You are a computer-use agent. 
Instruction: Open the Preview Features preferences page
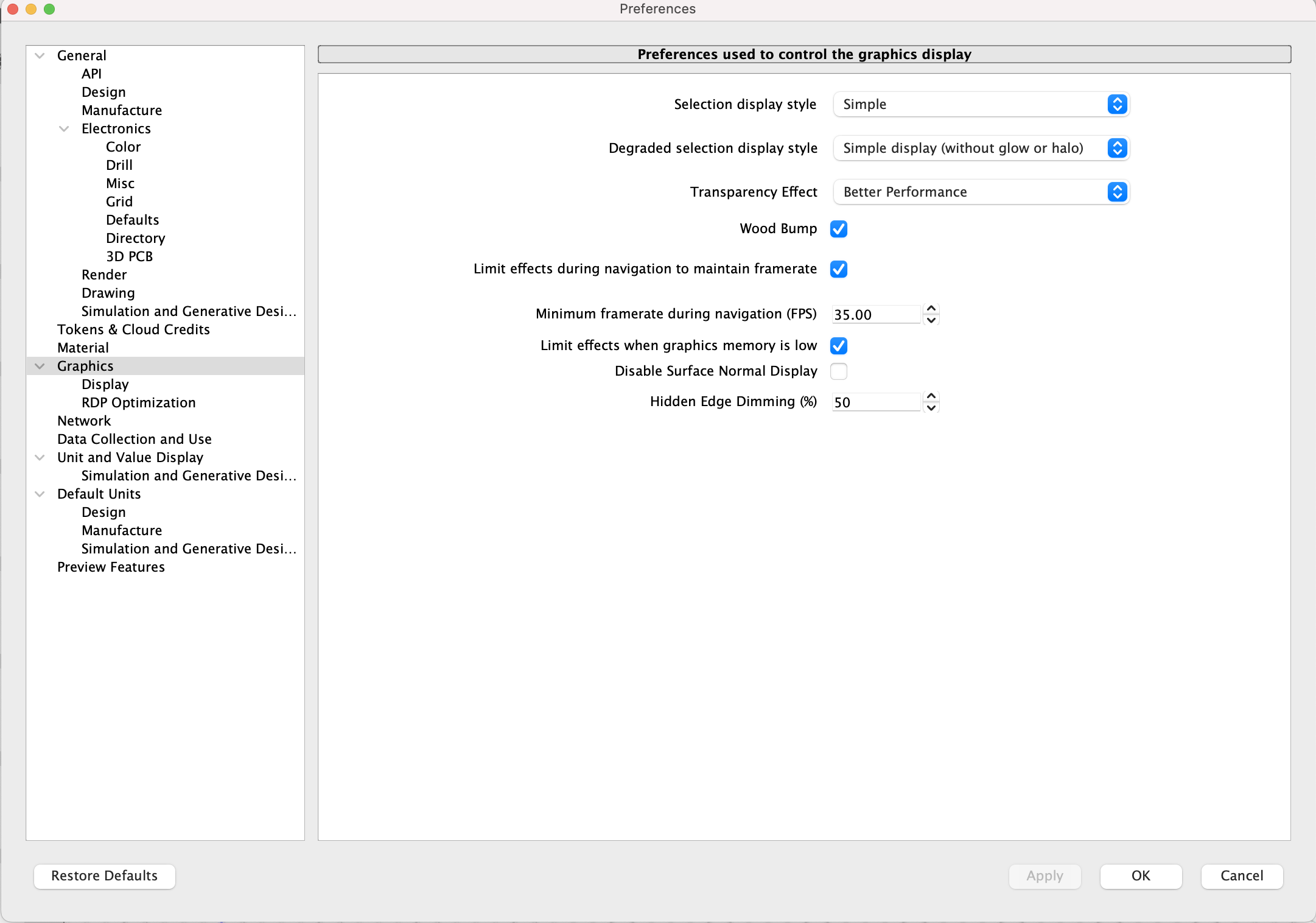(x=111, y=567)
